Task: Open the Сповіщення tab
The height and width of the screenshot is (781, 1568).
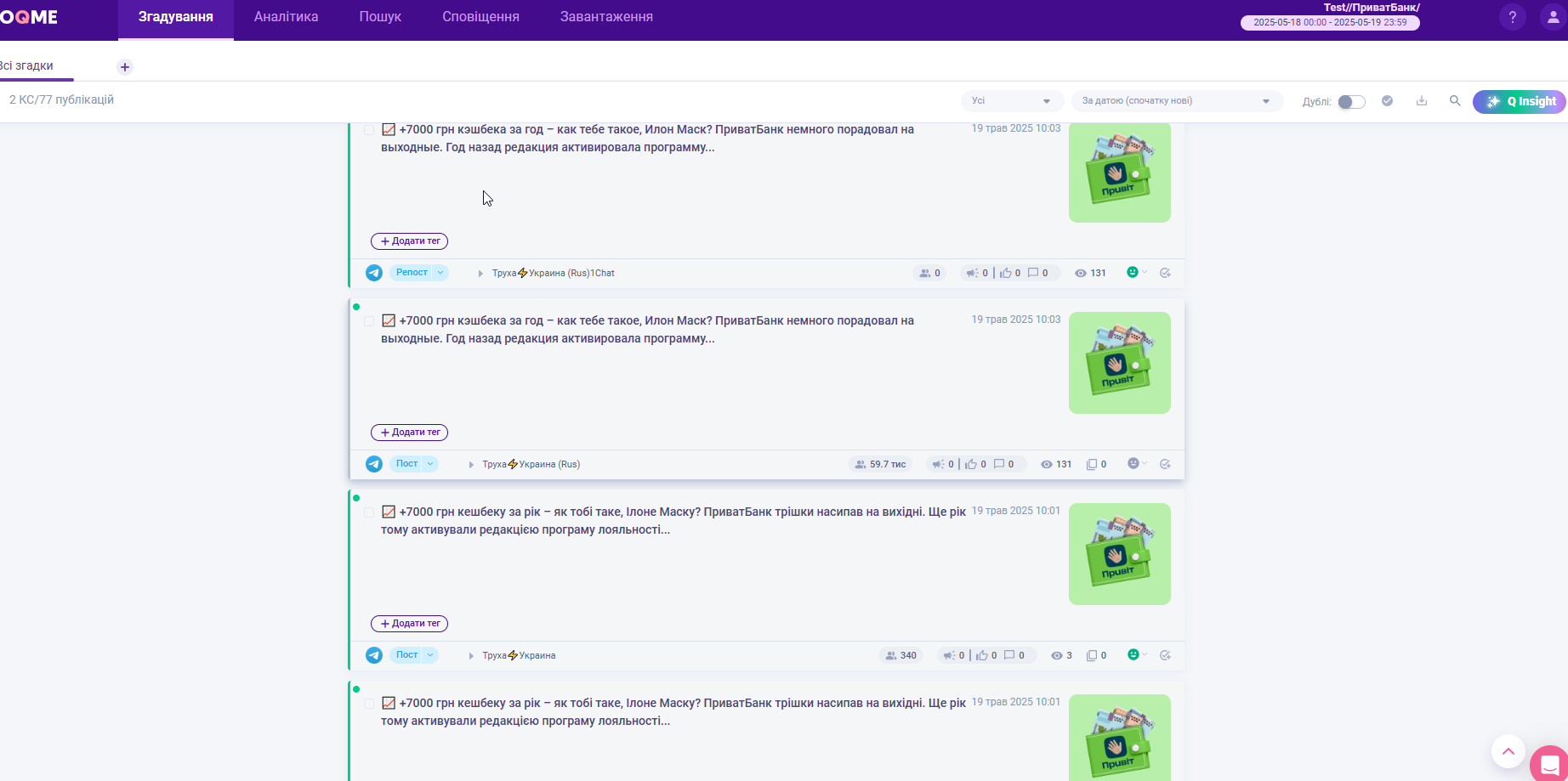Action: [480, 17]
